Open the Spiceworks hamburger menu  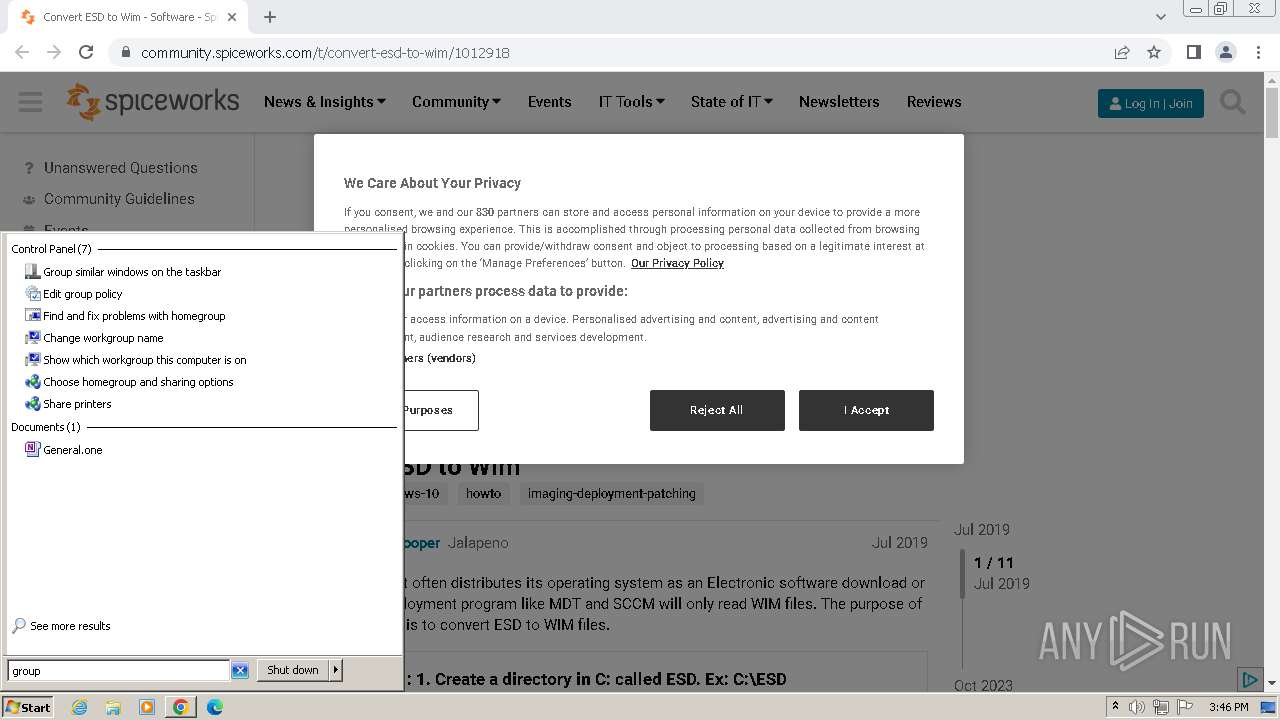(x=30, y=102)
